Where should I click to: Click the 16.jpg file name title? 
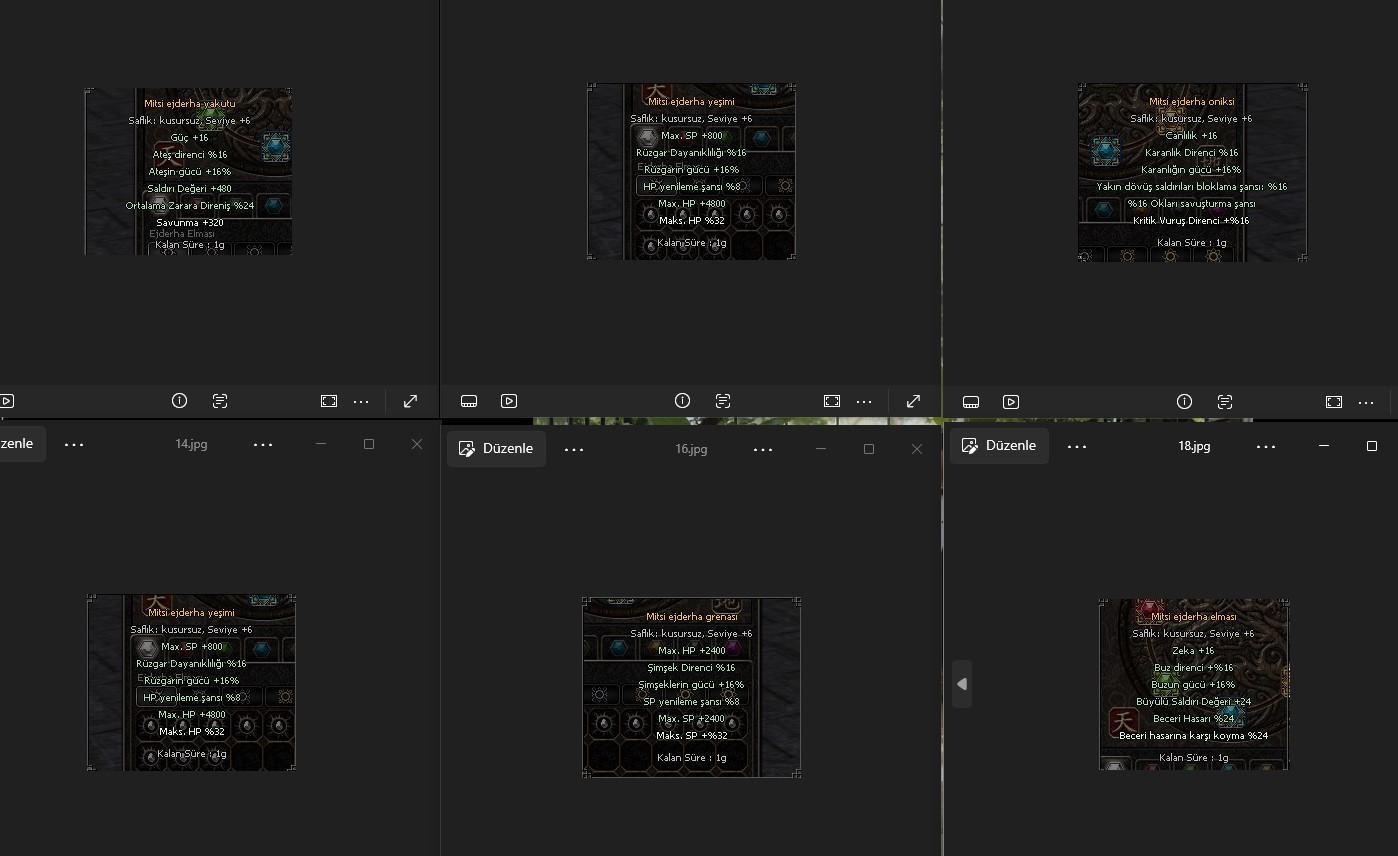pyautogui.click(x=691, y=449)
